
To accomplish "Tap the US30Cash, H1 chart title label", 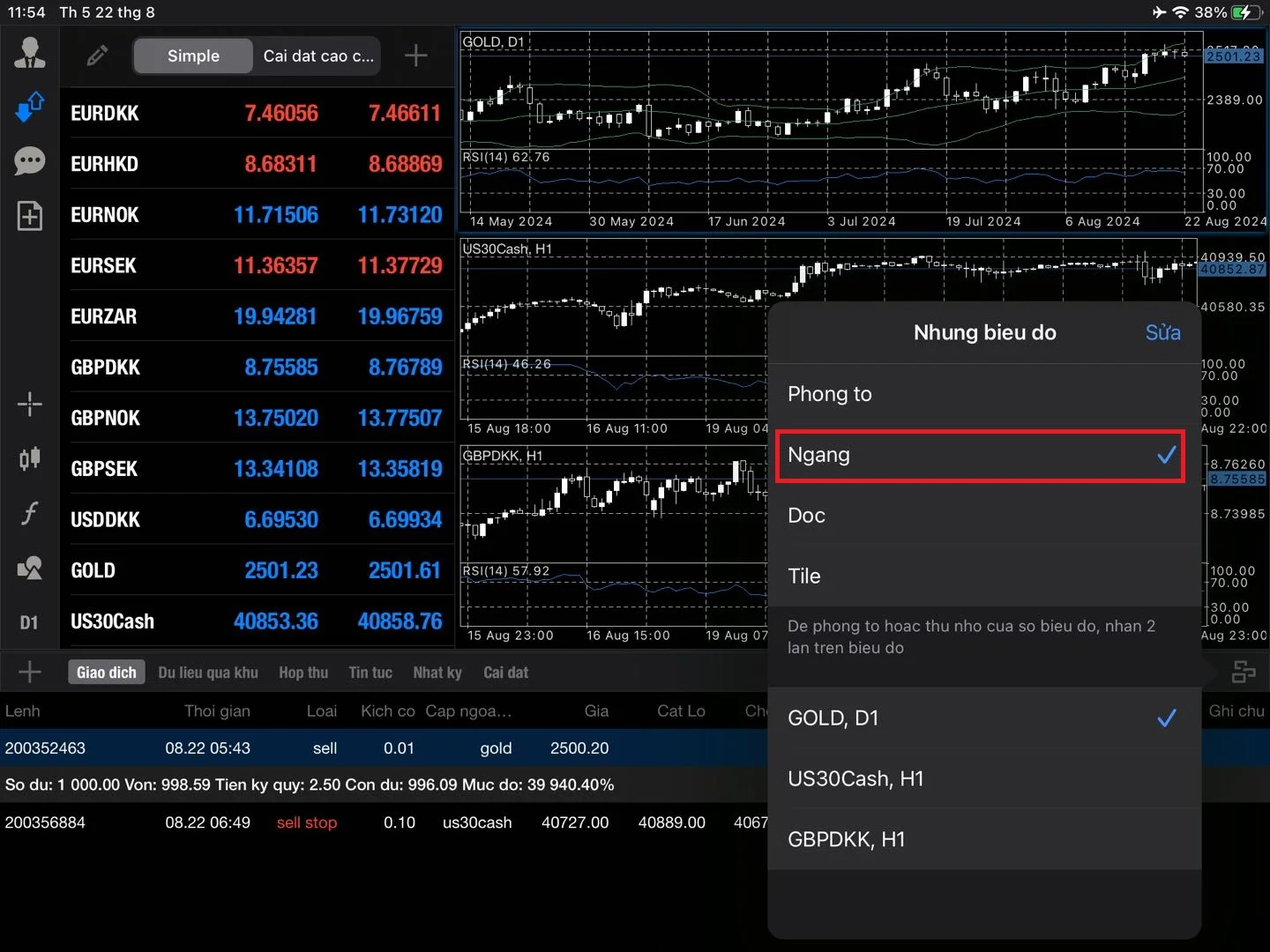I will 507,249.
